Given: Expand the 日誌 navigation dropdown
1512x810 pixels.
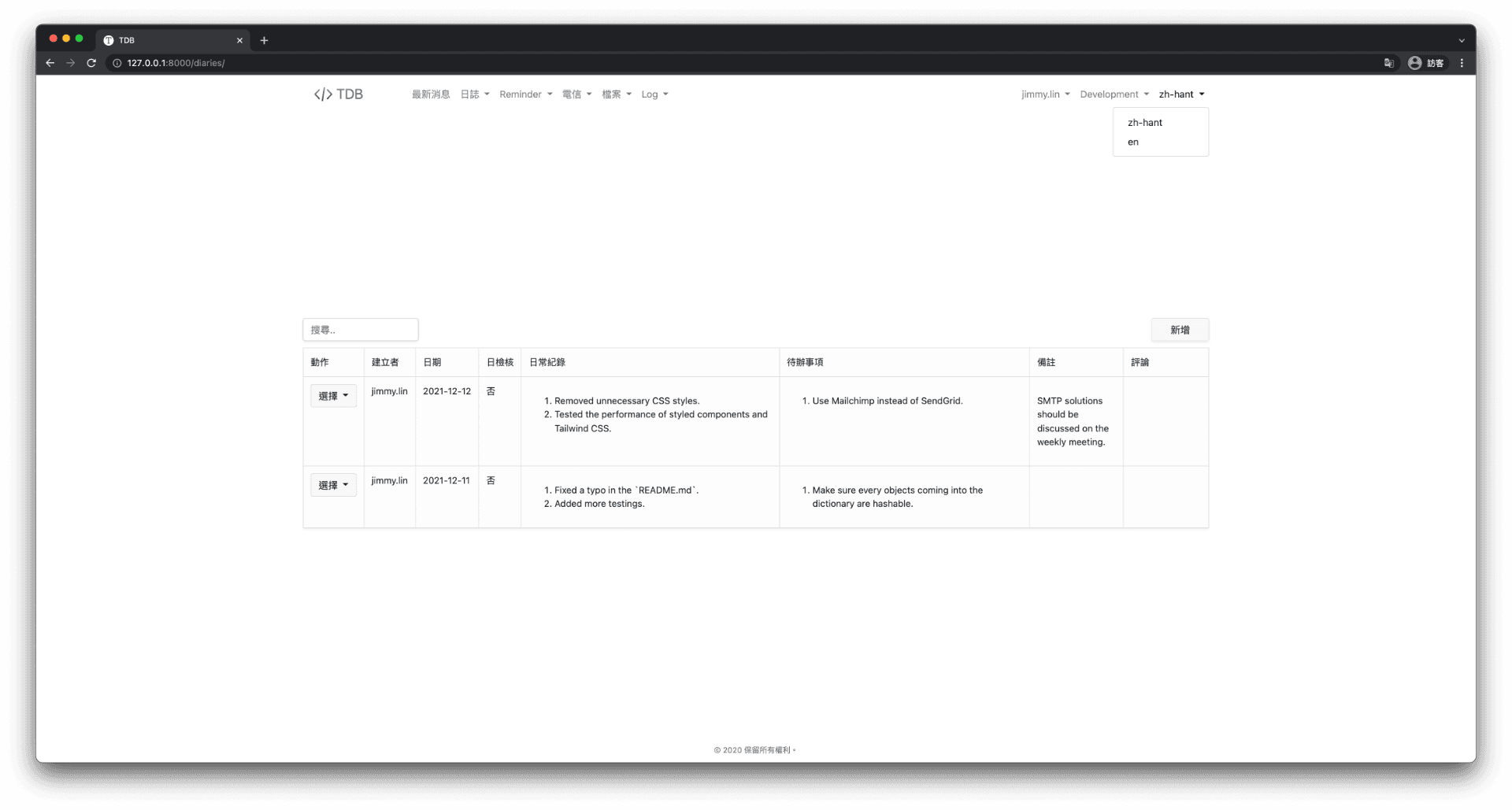Looking at the screenshot, I should point(475,94).
